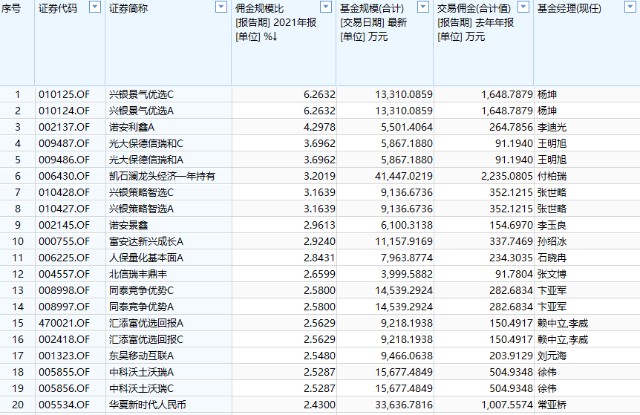The image size is (640, 415).
Task: Select fund name 同泰竞争优势A
Action: click(x=141, y=306)
